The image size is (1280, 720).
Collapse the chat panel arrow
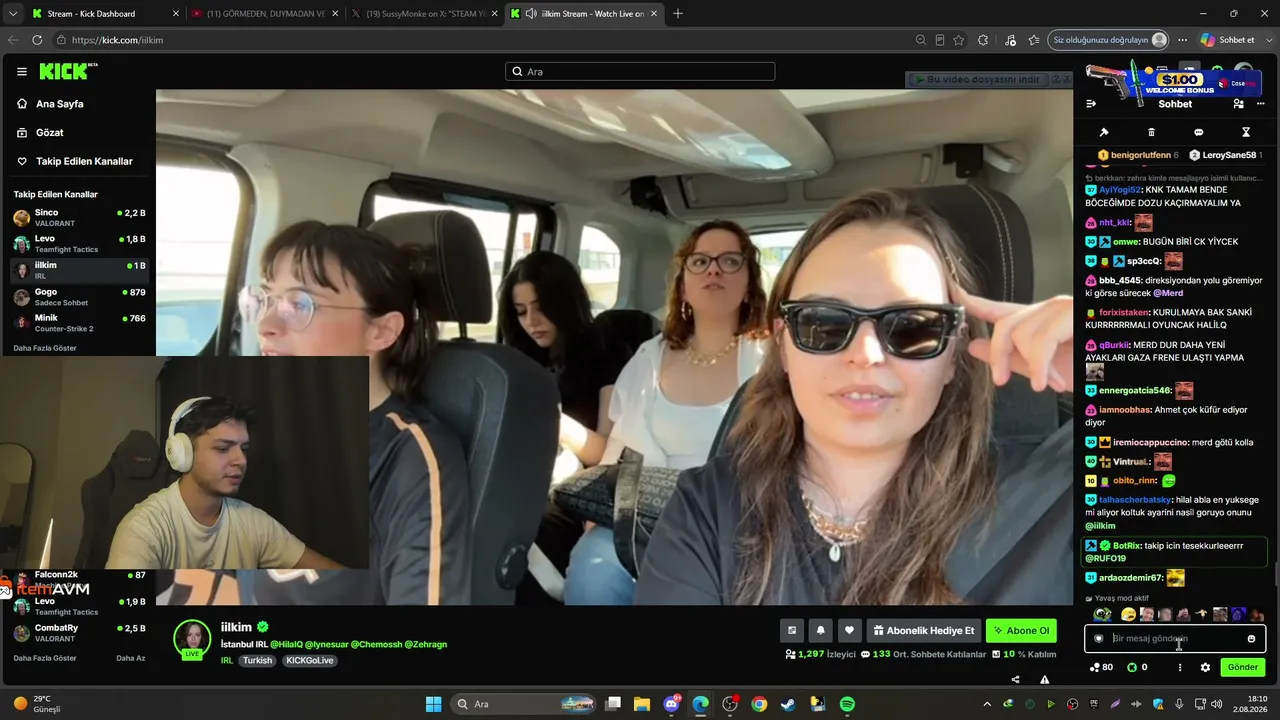(x=1091, y=104)
